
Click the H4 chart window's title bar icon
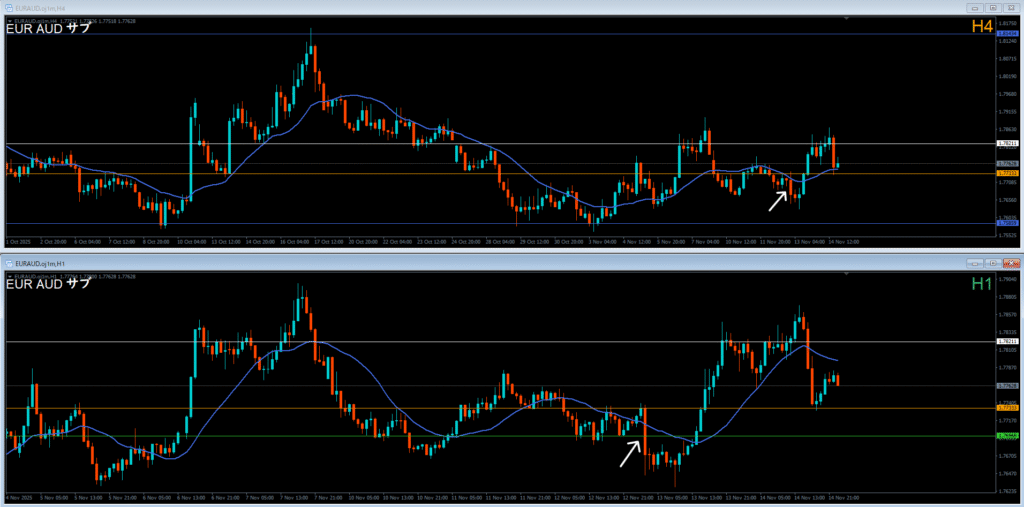point(7,7)
